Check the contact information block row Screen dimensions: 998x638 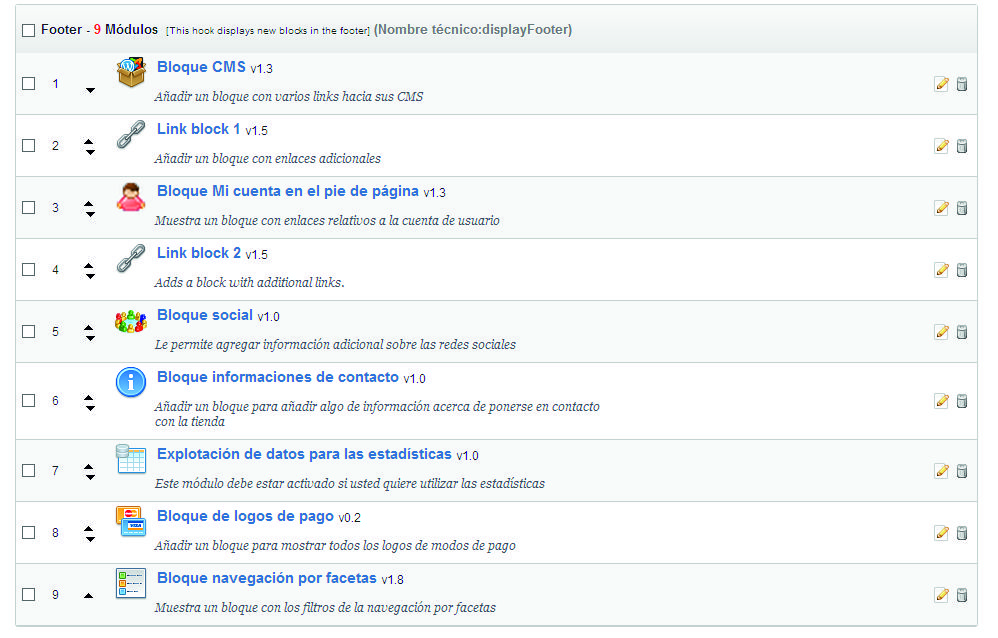[x=29, y=401]
